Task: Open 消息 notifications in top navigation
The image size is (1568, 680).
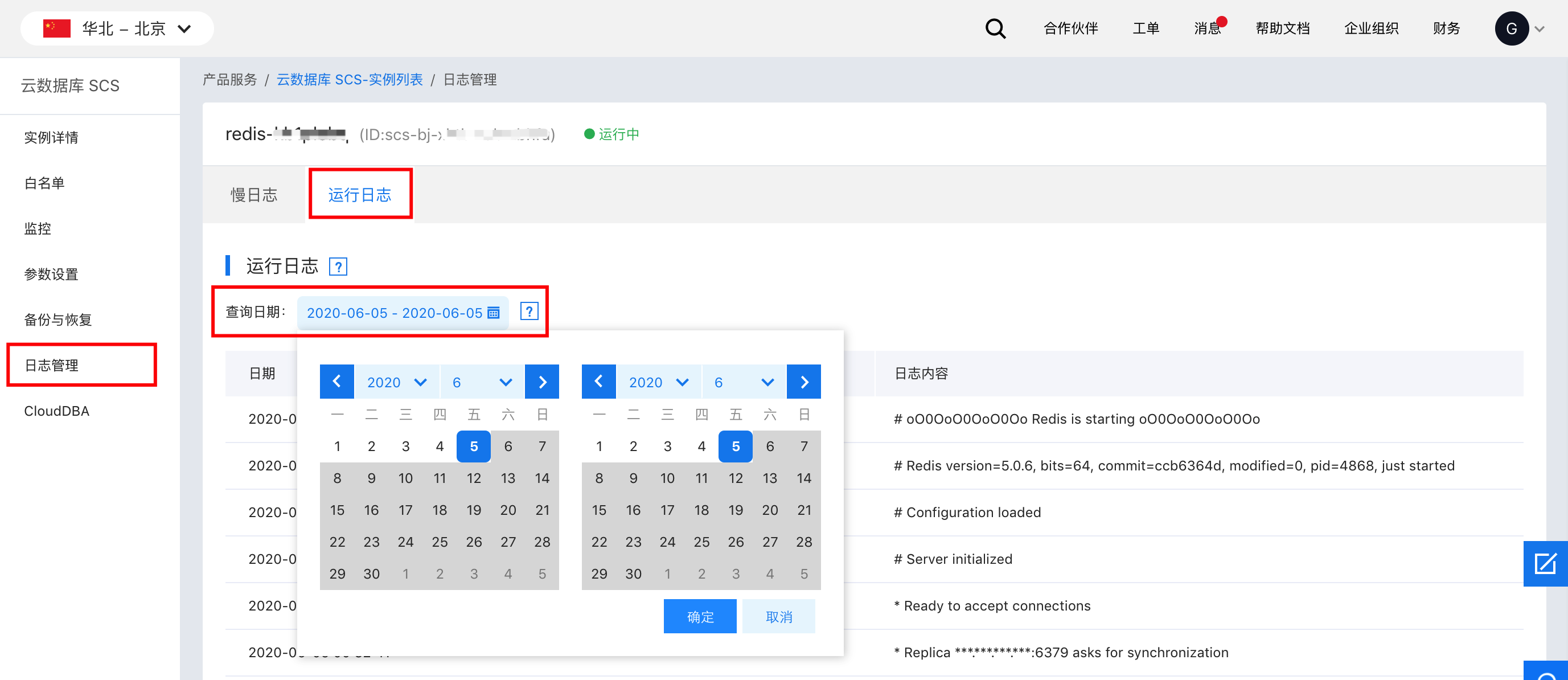Action: point(1208,28)
